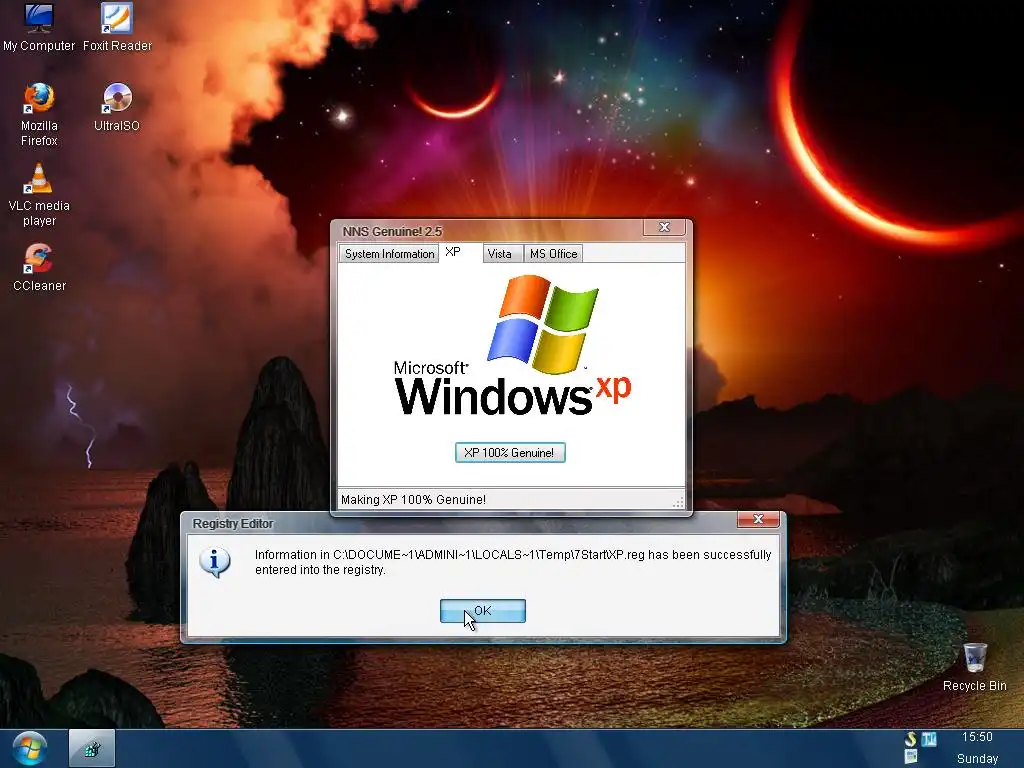Screen dimensions: 1024x768
Task: Close the NNS Genuine! 2.5 window
Action: click(664, 227)
